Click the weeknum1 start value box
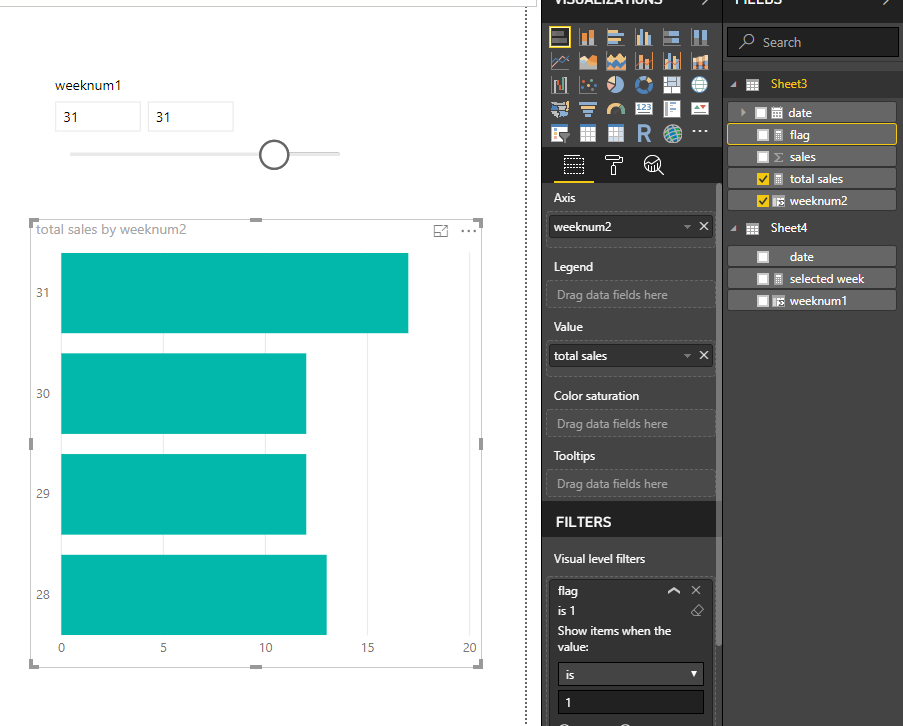903x726 pixels. 98,117
